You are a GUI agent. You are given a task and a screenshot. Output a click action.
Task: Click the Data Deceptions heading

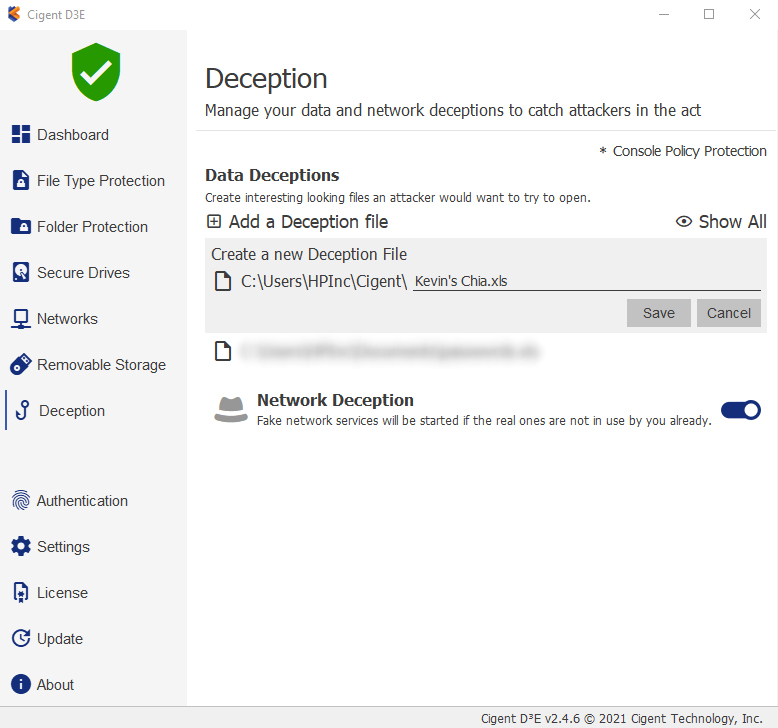tap(272, 175)
